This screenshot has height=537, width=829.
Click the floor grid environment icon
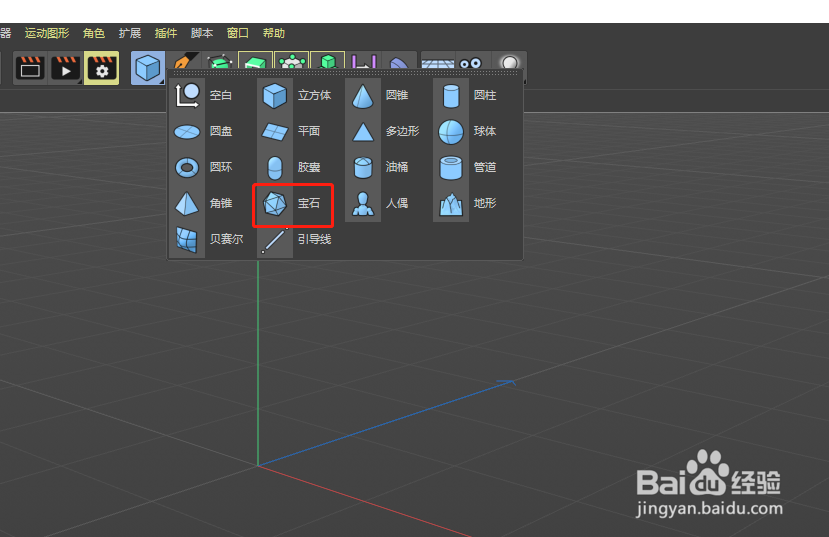point(438,61)
